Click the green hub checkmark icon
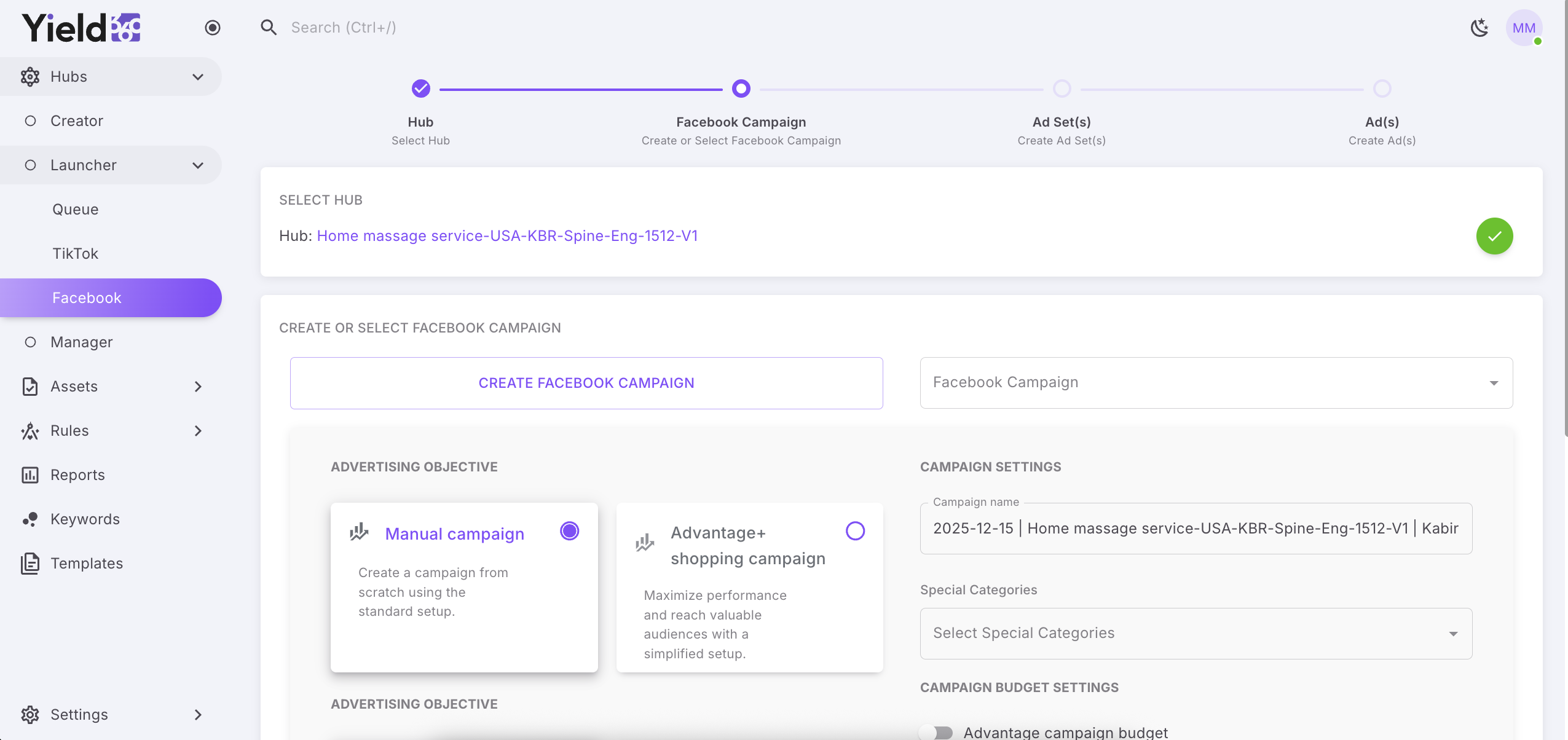Viewport: 1568px width, 740px height. click(x=1494, y=236)
